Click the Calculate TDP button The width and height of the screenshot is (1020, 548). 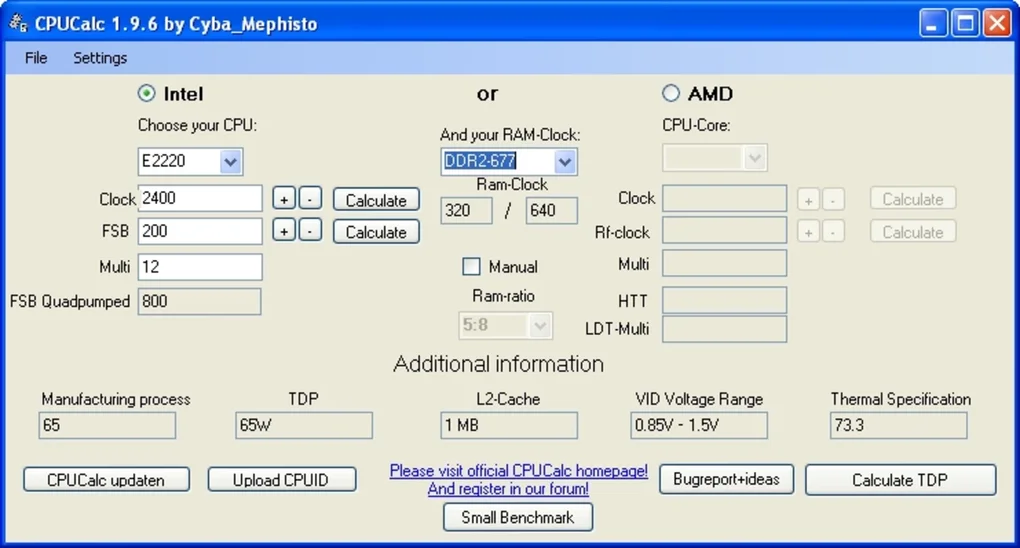(900, 480)
